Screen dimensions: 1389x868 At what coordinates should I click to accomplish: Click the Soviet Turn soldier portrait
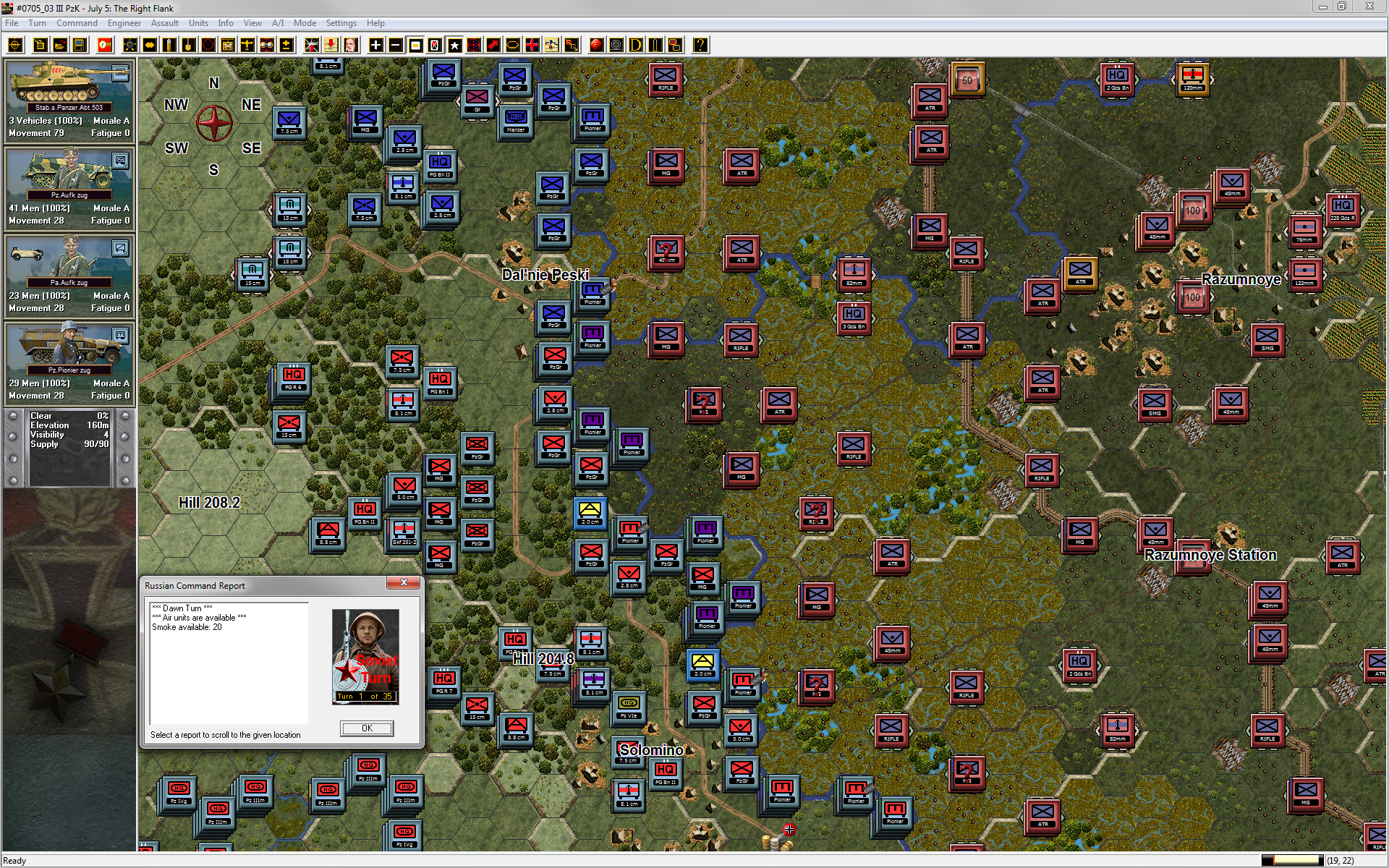(x=365, y=657)
